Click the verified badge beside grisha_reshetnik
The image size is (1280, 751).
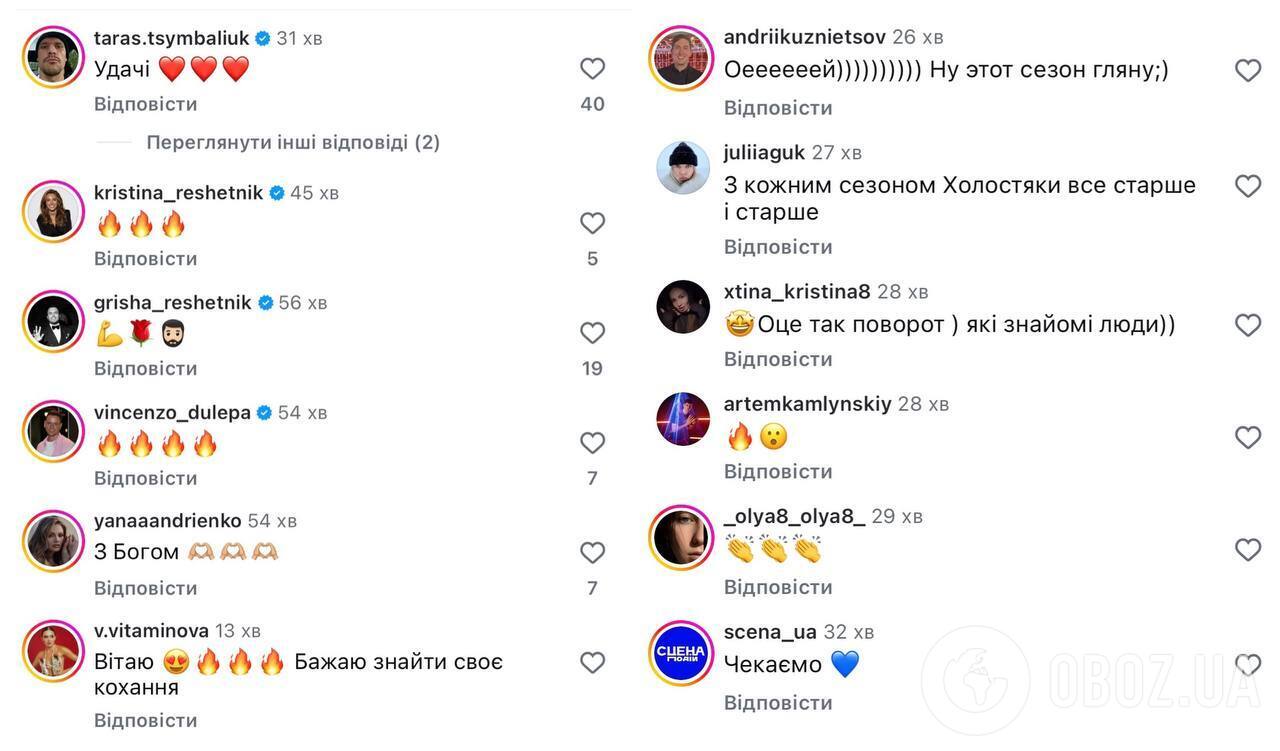(264, 302)
